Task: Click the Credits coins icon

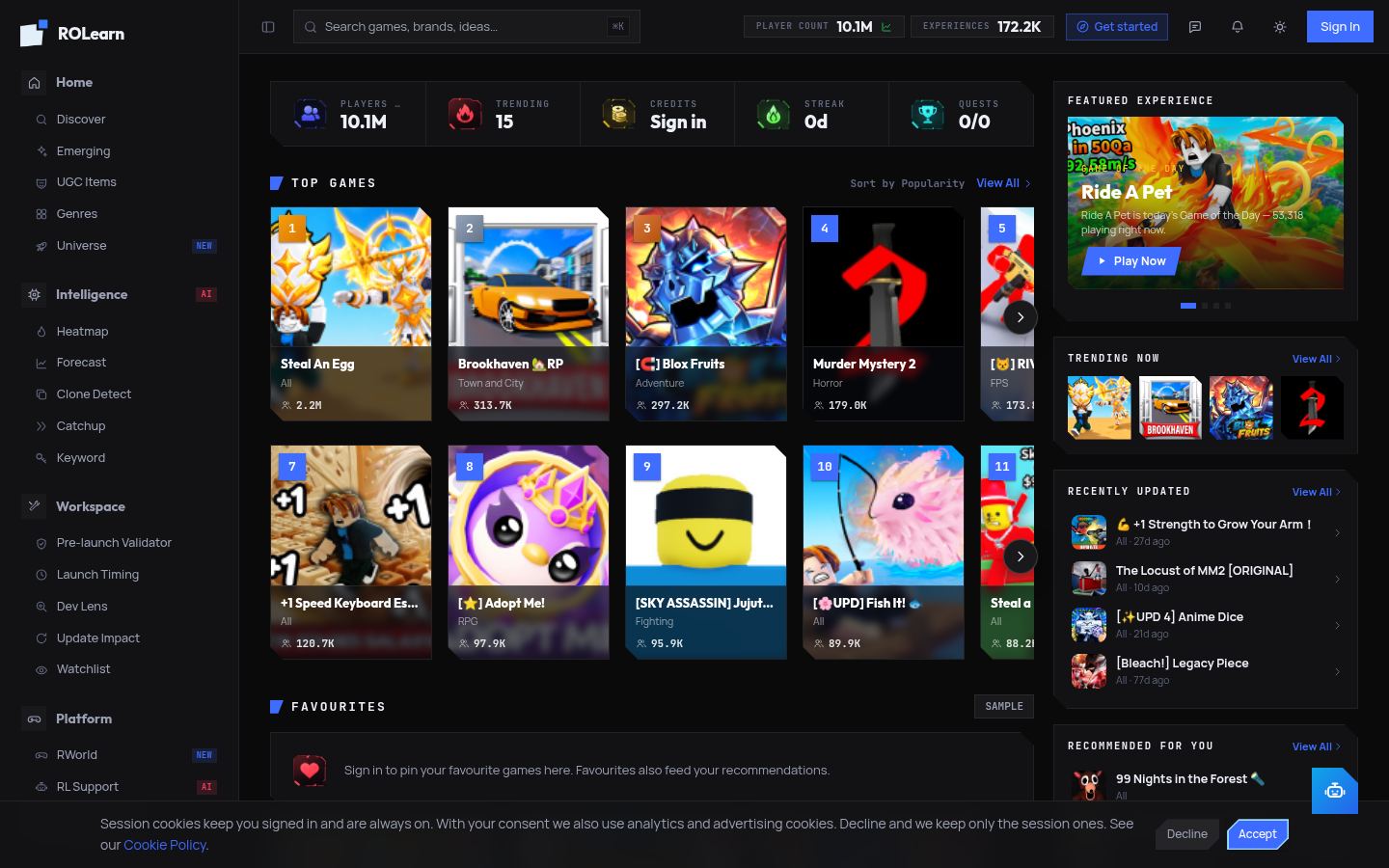Action: [x=619, y=114]
